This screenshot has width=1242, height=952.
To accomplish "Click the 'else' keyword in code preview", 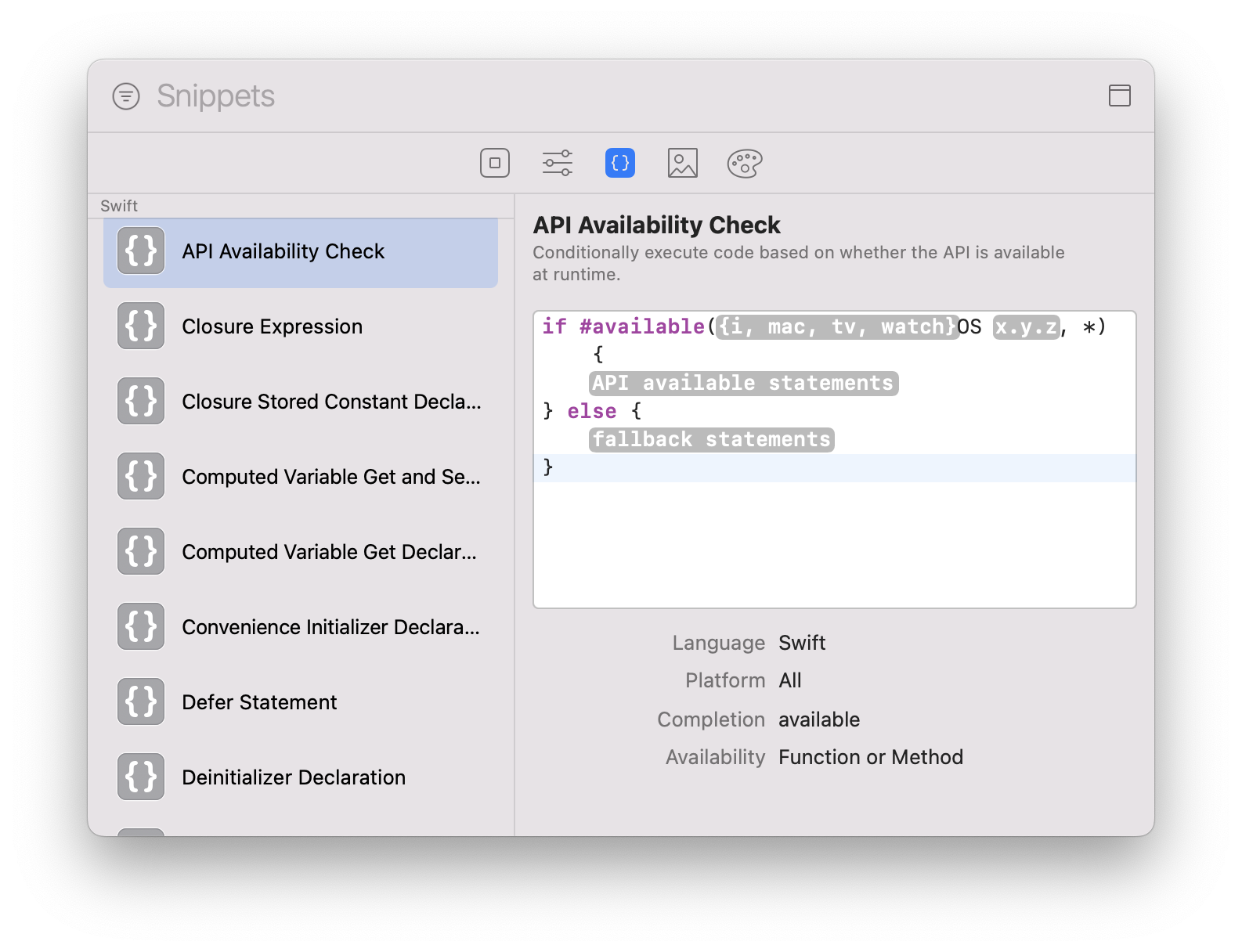I will tap(592, 411).
